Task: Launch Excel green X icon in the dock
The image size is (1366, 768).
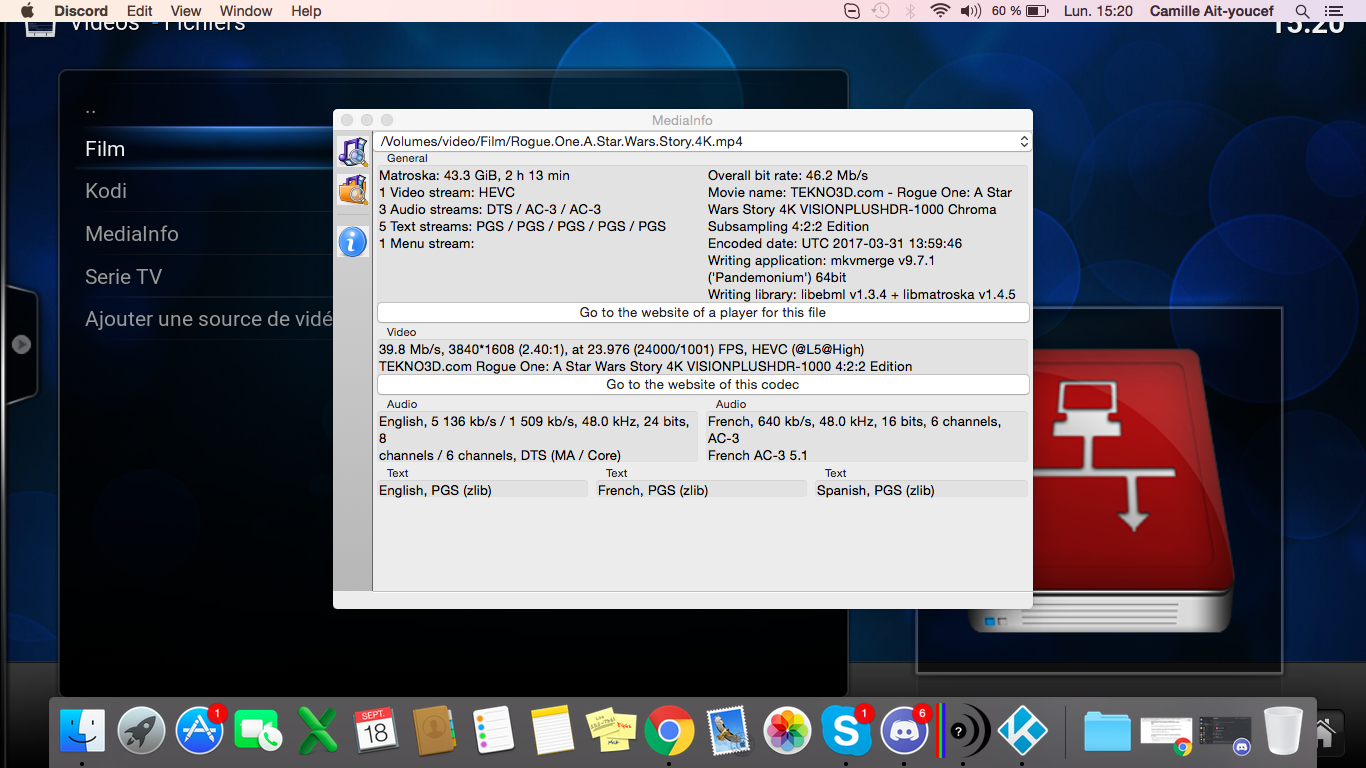Action: [x=318, y=731]
